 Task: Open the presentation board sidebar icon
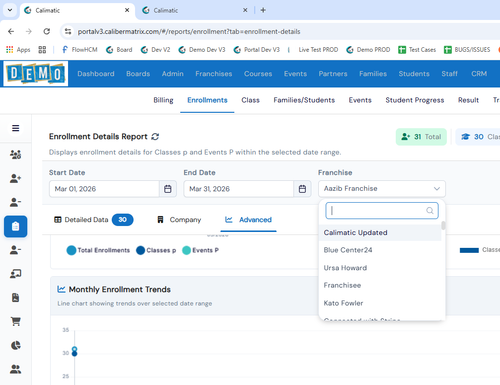pos(15,274)
